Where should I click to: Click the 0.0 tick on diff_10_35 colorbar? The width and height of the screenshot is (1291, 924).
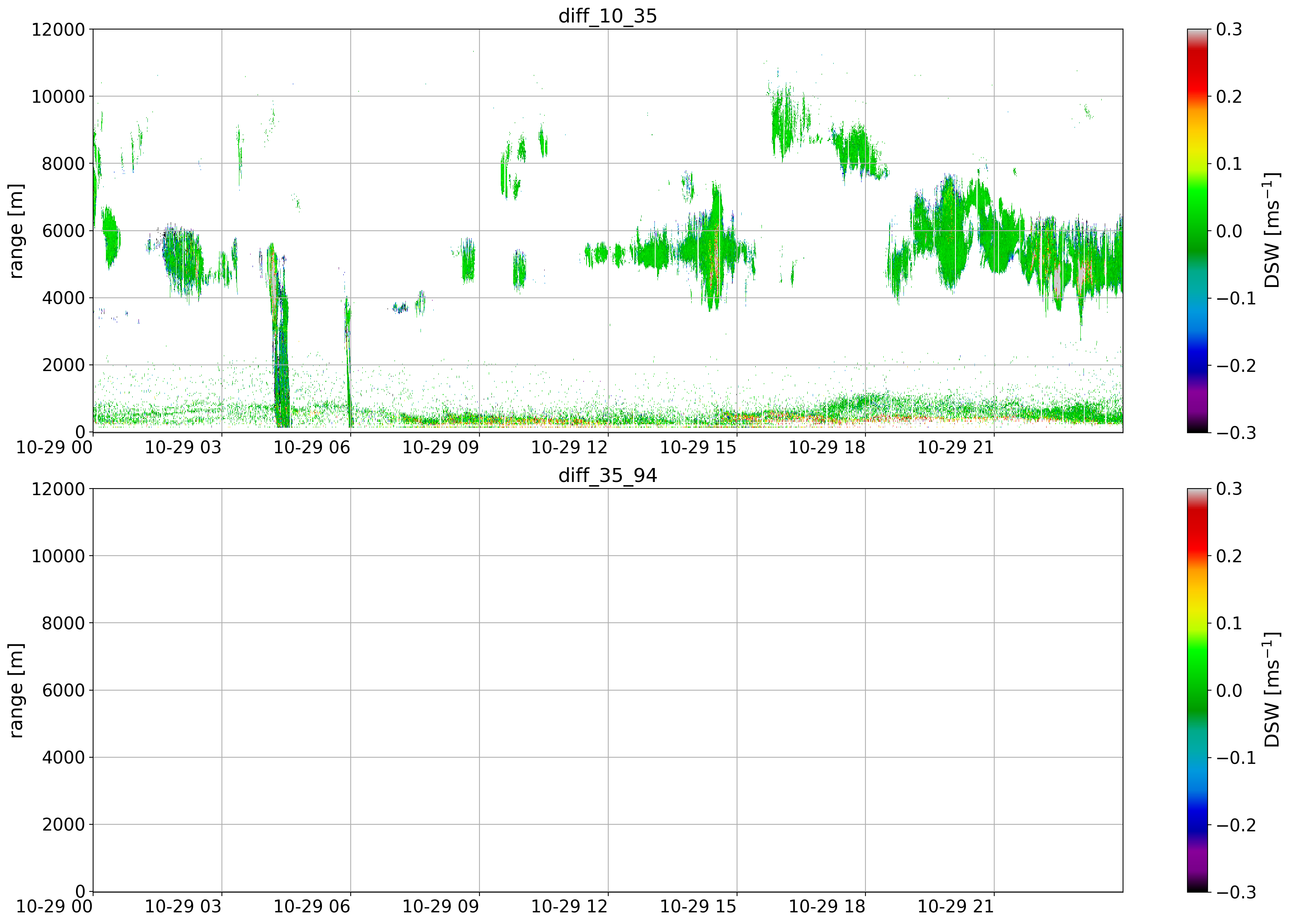(1229, 231)
